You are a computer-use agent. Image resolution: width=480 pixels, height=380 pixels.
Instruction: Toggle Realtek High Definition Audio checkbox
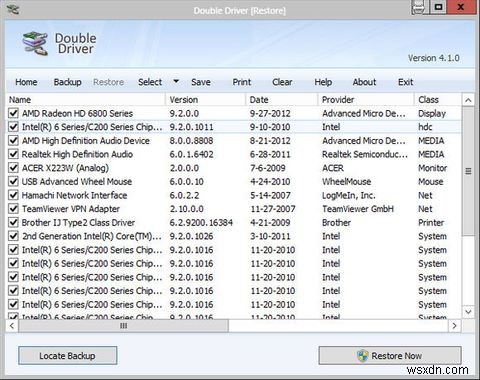pyautogui.click(x=13, y=154)
